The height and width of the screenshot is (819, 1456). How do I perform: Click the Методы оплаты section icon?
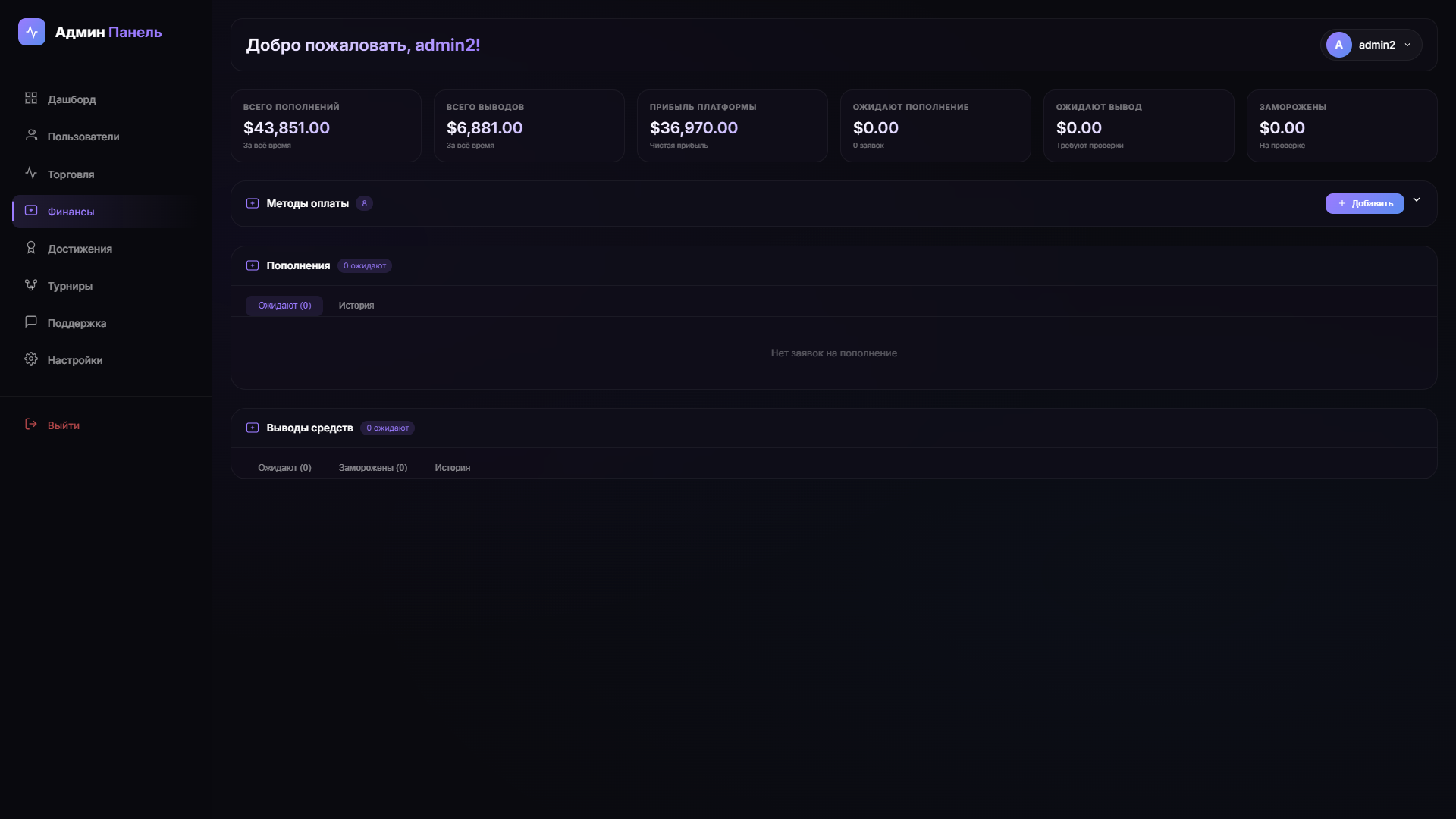tap(253, 203)
